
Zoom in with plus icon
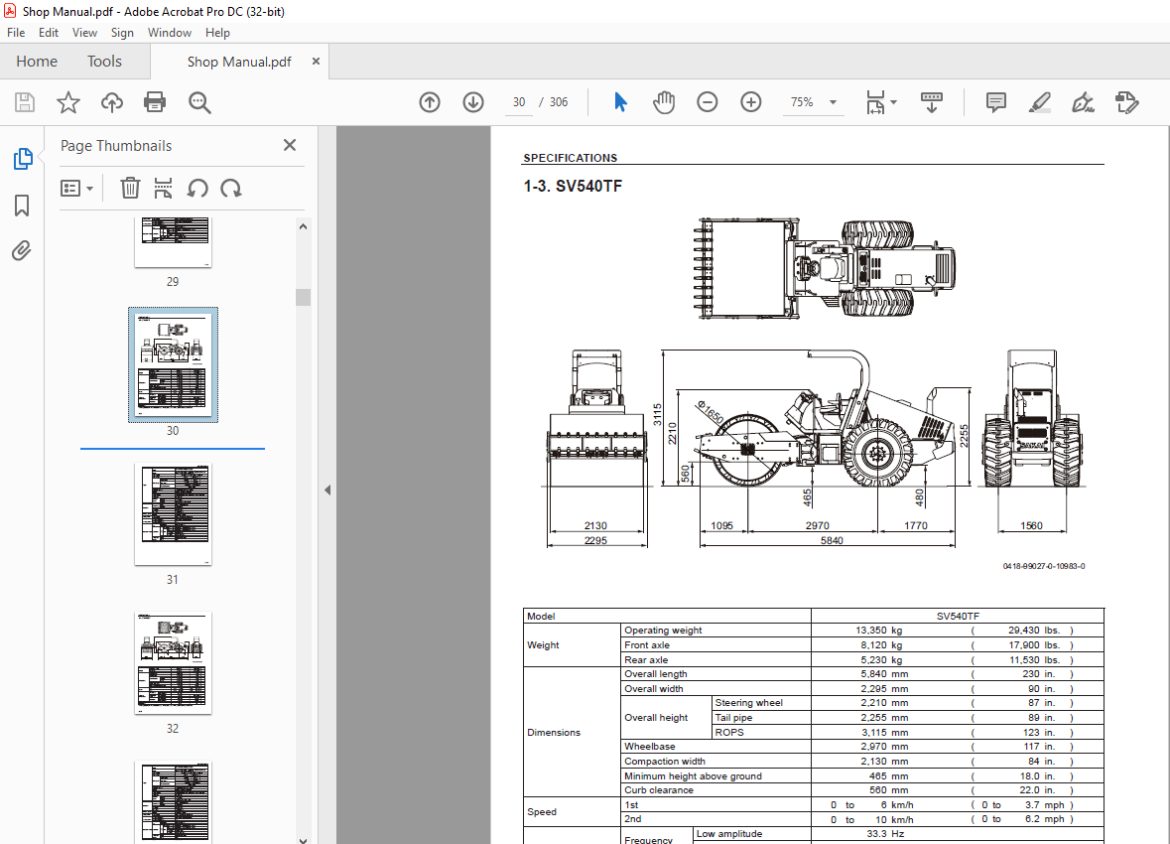pos(751,102)
